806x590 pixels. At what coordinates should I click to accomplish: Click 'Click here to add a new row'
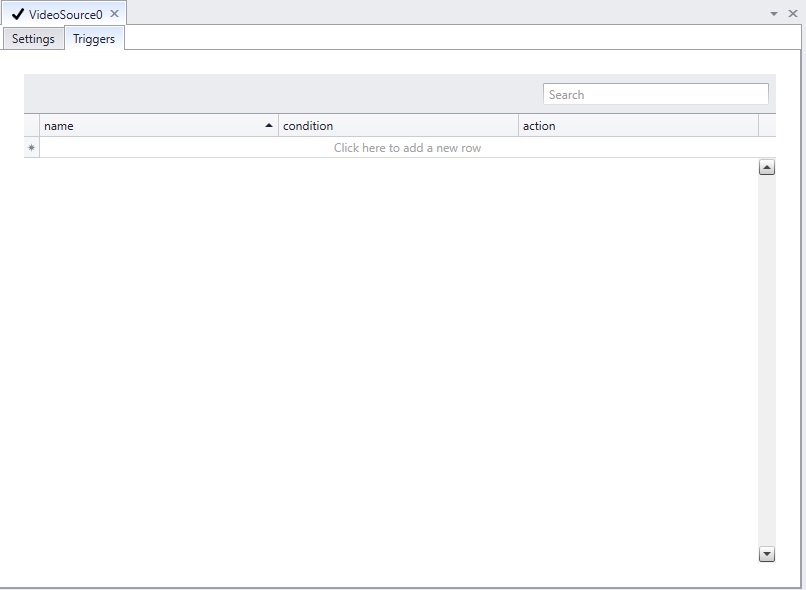coord(407,148)
